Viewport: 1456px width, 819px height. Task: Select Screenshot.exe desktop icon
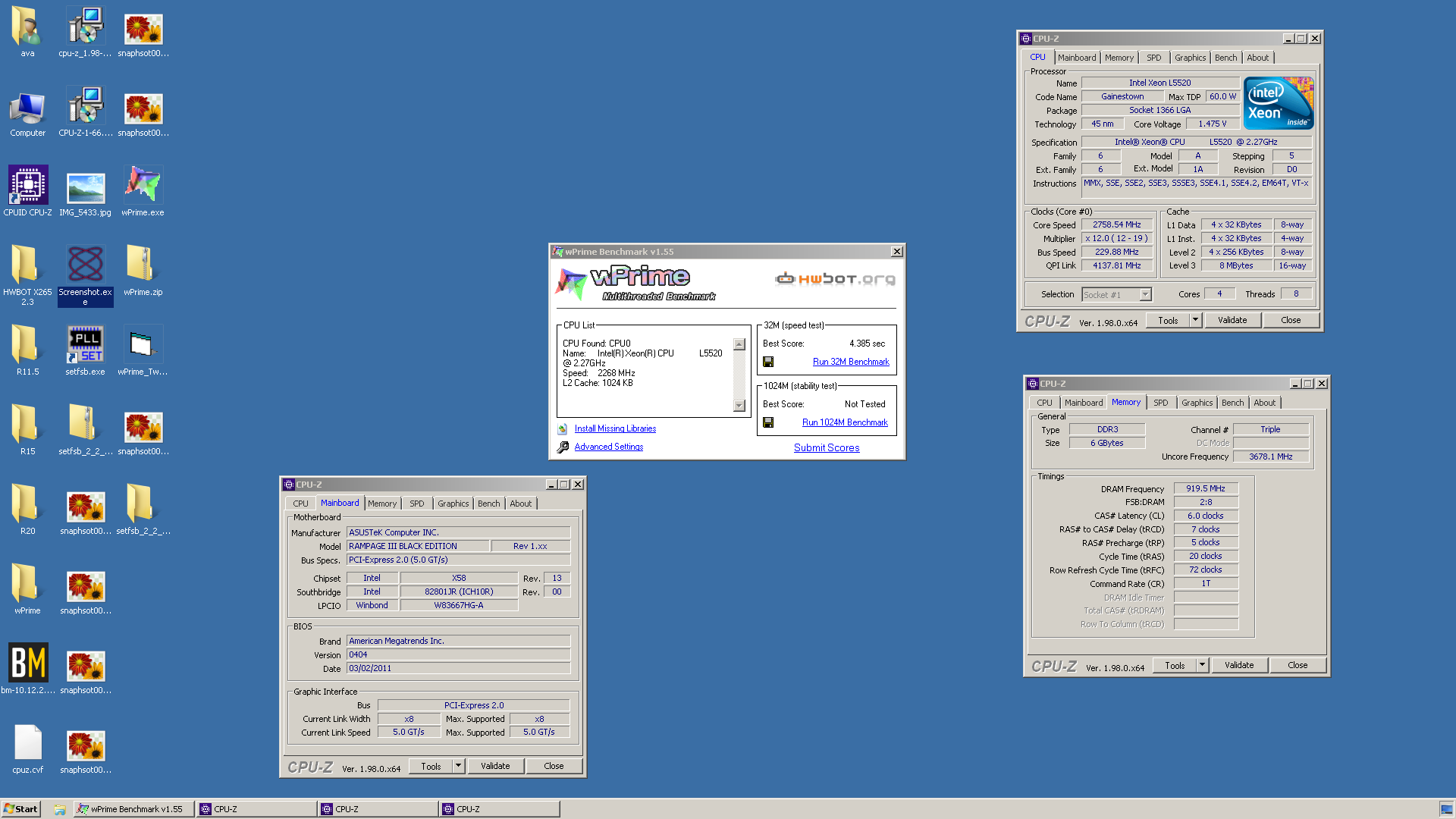(85, 275)
